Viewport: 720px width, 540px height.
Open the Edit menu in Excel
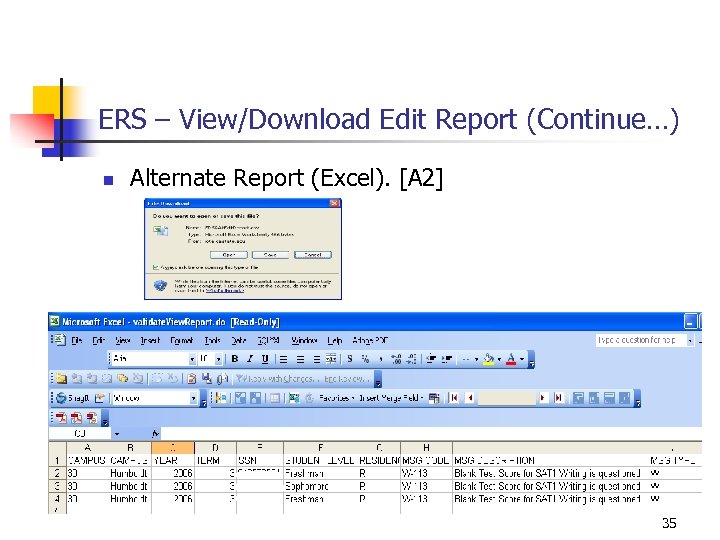click(98, 341)
